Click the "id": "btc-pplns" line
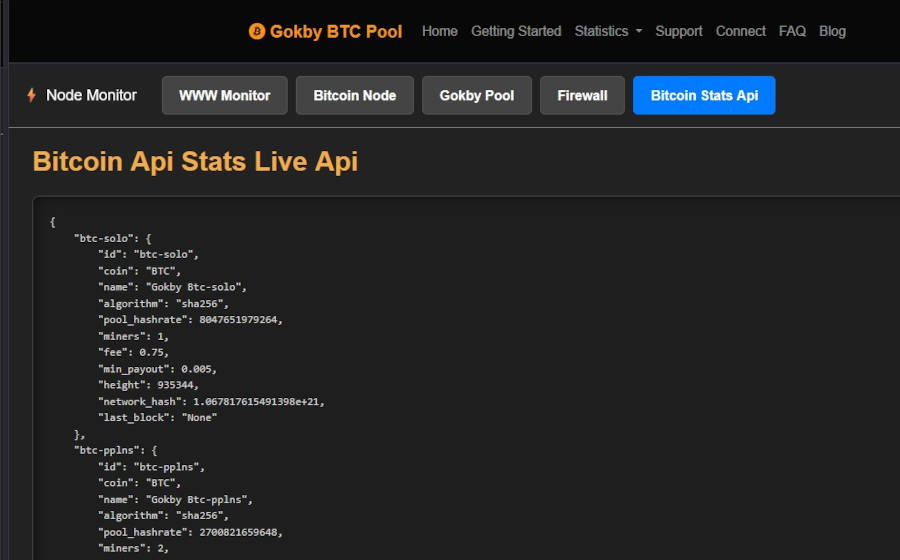The image size is (900, 560). (152, 467)
